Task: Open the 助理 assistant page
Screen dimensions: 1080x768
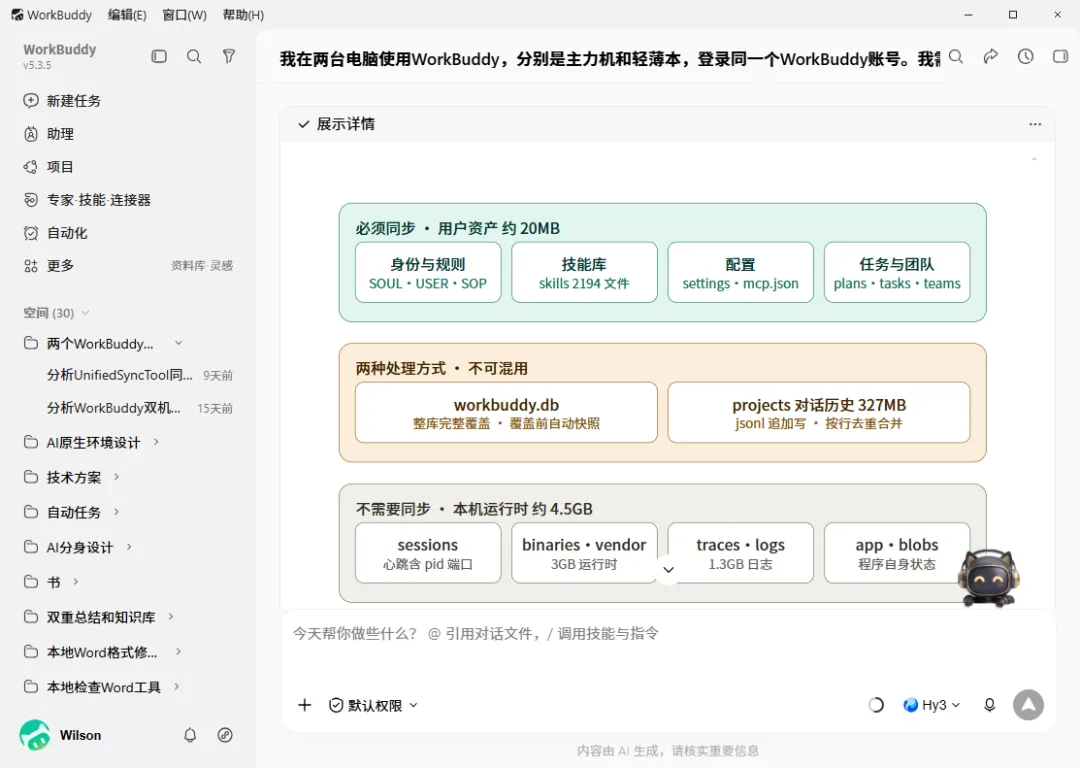Action: 48,134
